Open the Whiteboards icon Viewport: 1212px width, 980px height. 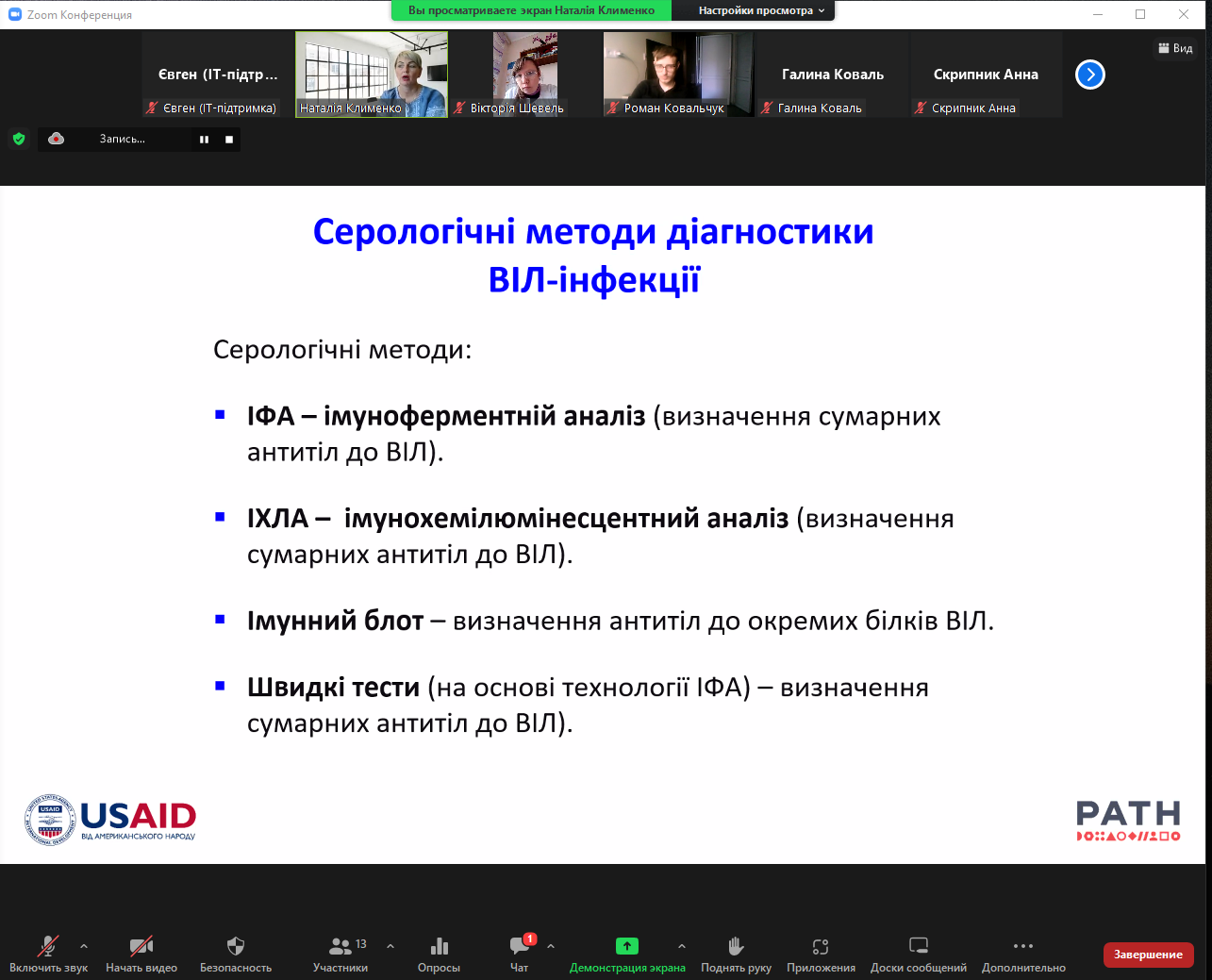pos(918,946)
